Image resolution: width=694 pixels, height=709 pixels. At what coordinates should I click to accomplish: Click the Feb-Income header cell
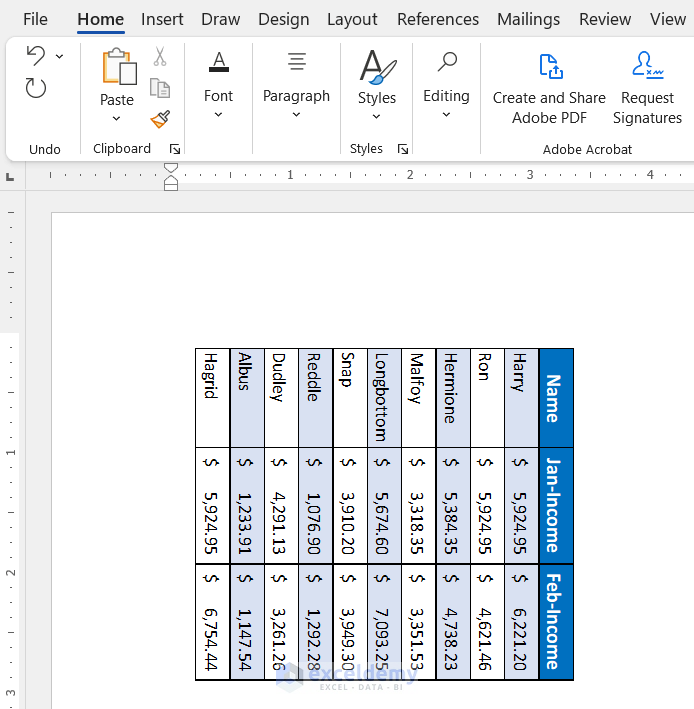point(556,622)
